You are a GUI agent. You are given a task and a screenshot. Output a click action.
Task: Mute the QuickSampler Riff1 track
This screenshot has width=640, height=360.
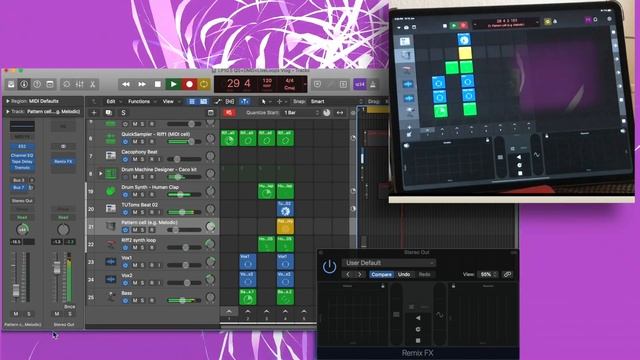pyautogui.click(x=135, y=142)
